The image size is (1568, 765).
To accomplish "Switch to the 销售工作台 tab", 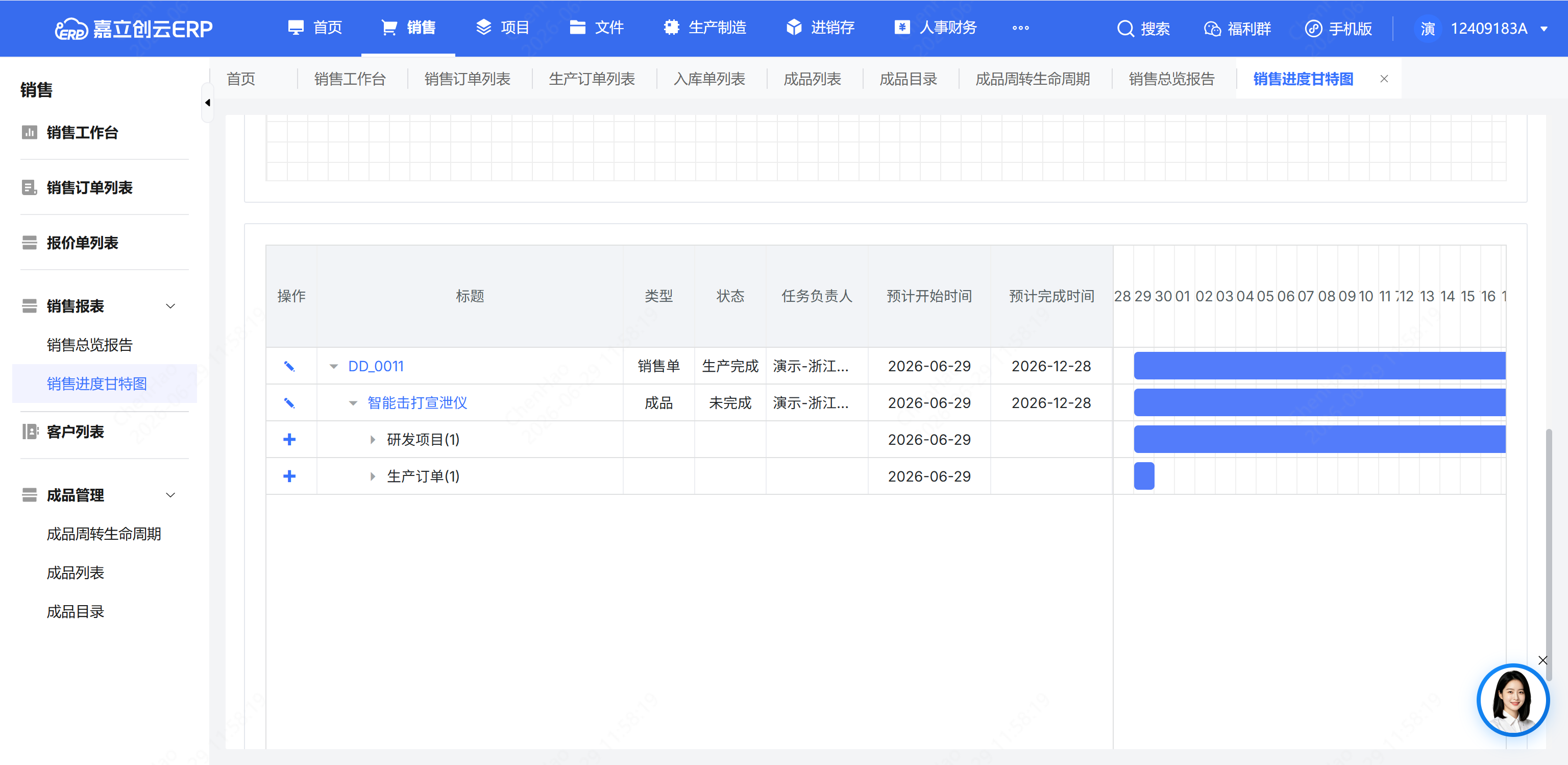I will click(350, 79).
